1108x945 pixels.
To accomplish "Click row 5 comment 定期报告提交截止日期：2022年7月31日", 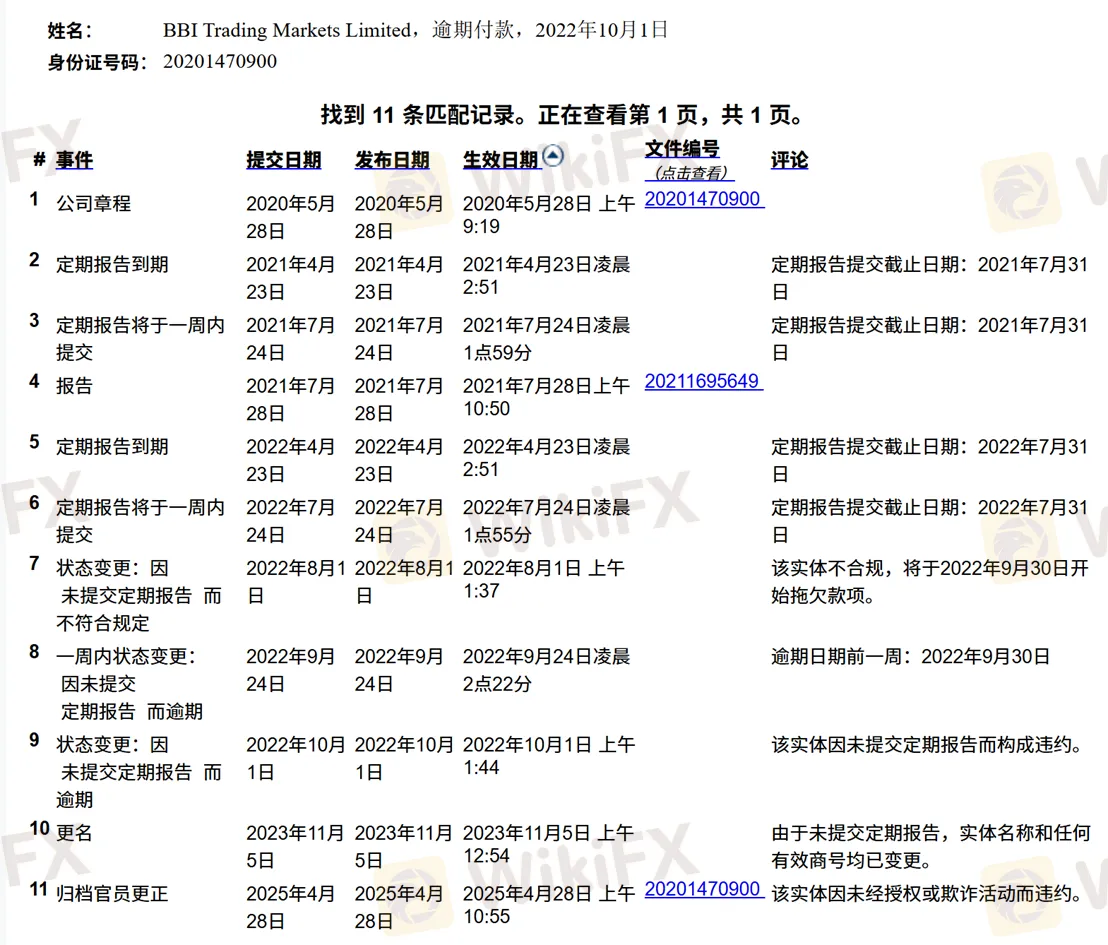I will [x=930, y=460].
